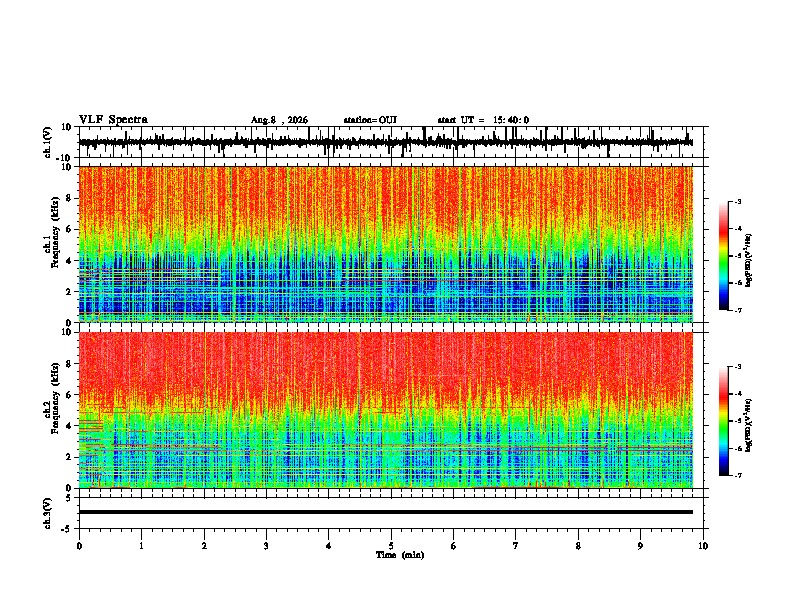792x612 pixels.
Task: Click the time axis tick label "7"
Action: coord(516,546)
